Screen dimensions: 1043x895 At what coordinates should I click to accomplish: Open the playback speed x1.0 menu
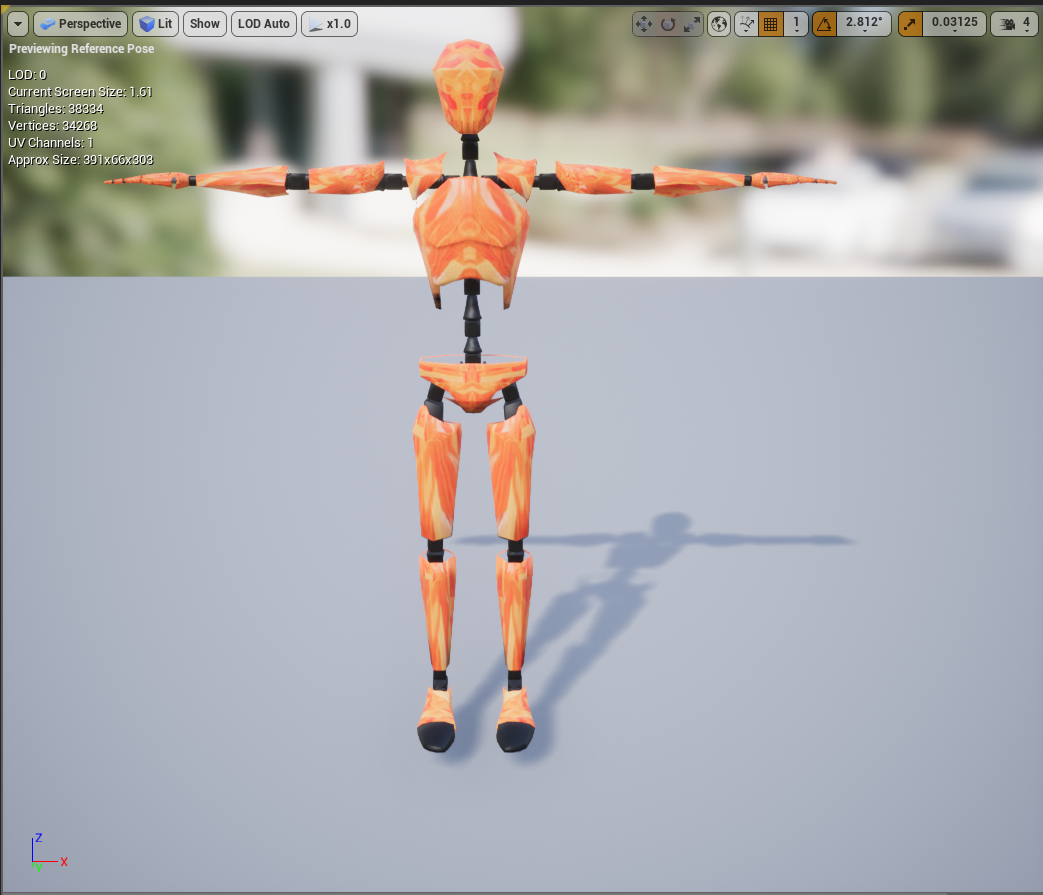coord(329,25)
